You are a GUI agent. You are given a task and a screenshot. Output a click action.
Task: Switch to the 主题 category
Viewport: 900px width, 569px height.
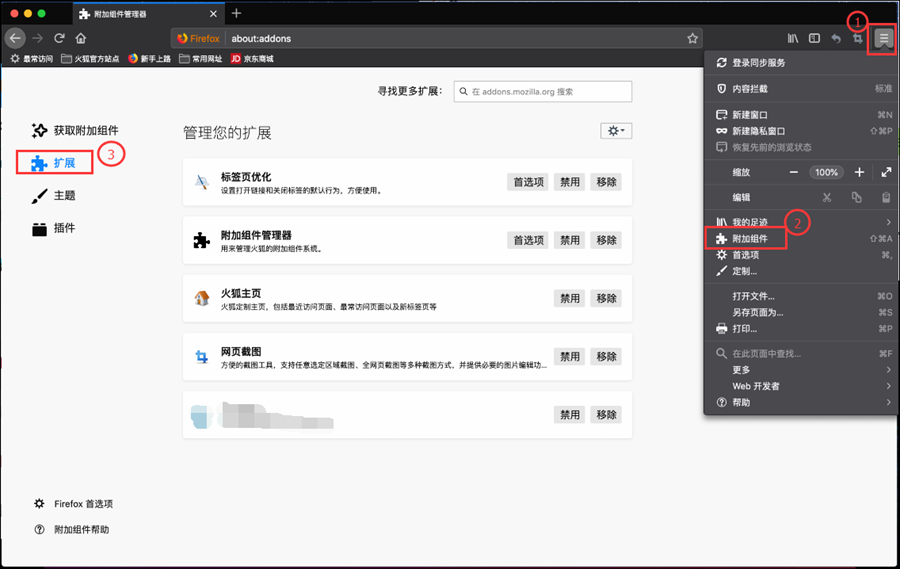point(64,196)
